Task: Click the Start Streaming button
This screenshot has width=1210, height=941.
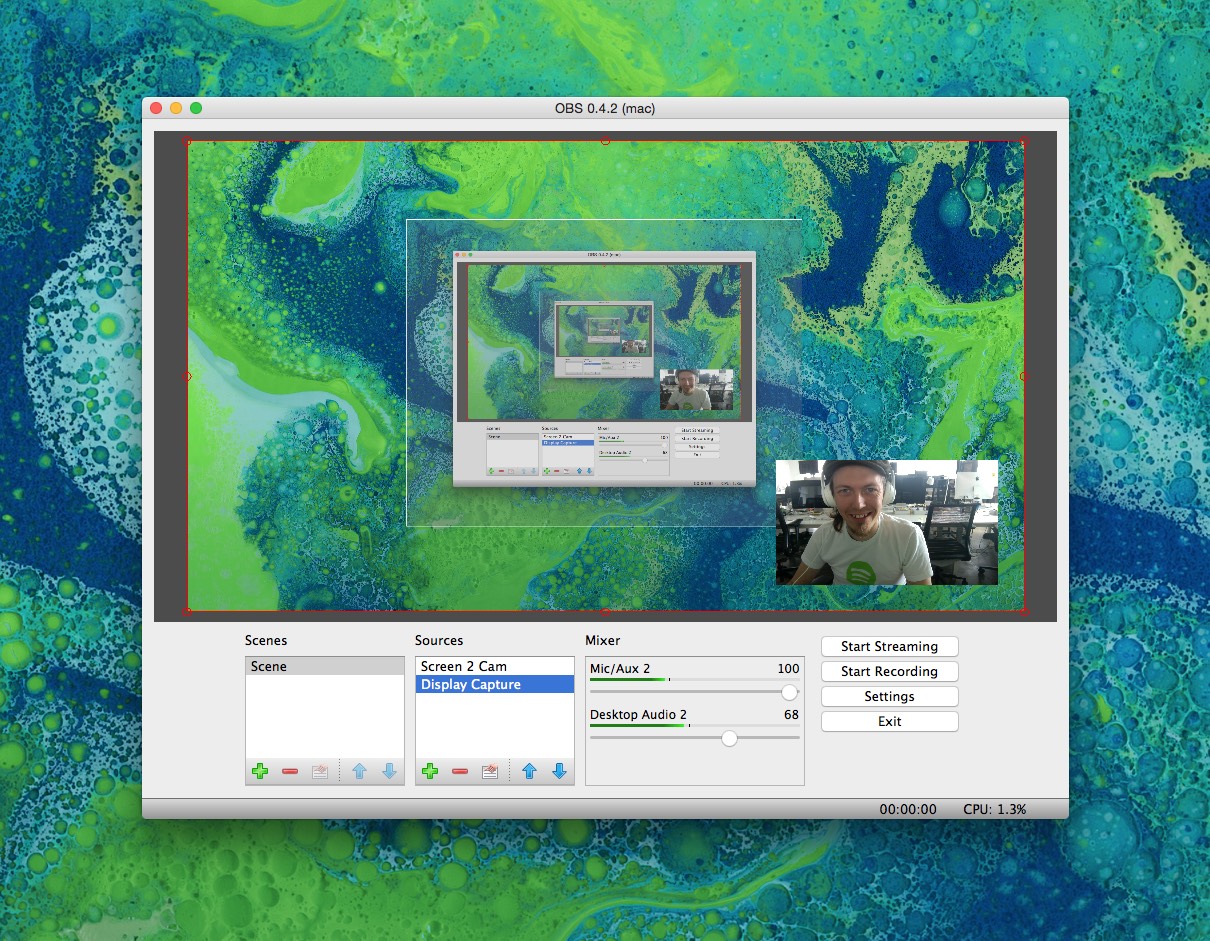Action: click(889, 646)
